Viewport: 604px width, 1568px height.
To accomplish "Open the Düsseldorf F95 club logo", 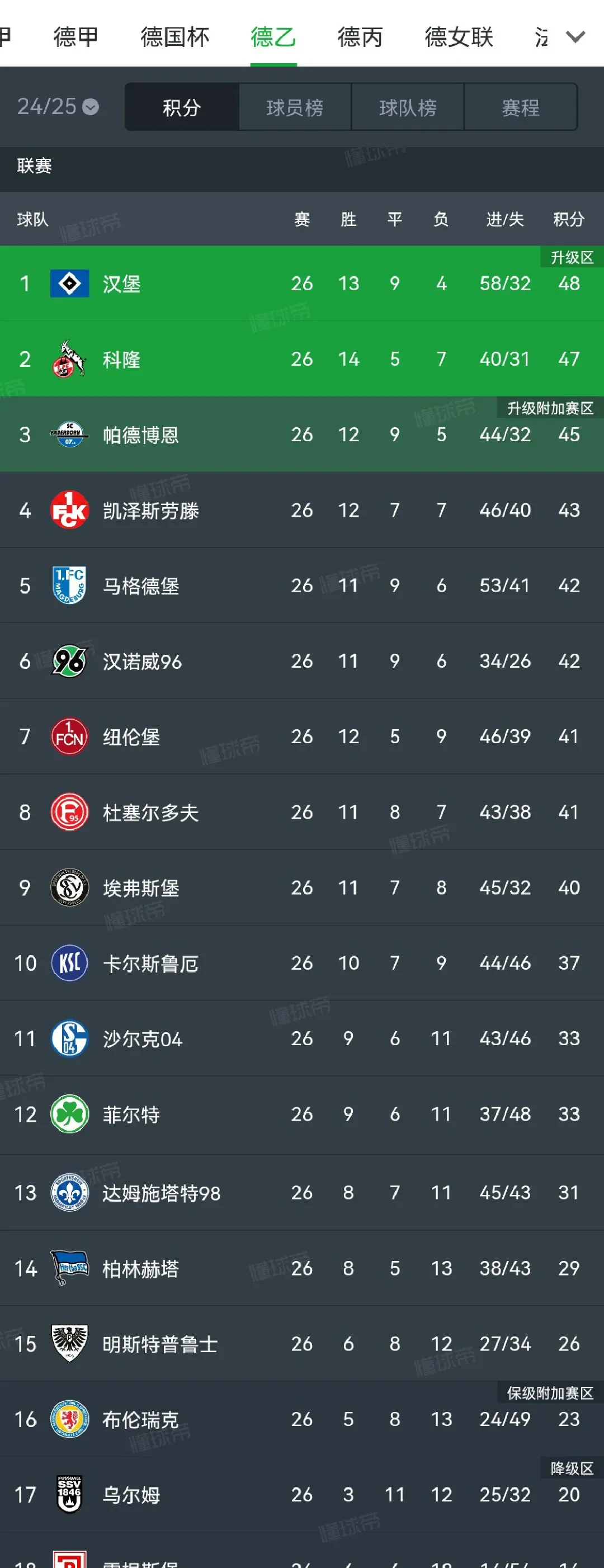I will pyautogui.click(x=69, y=812).
